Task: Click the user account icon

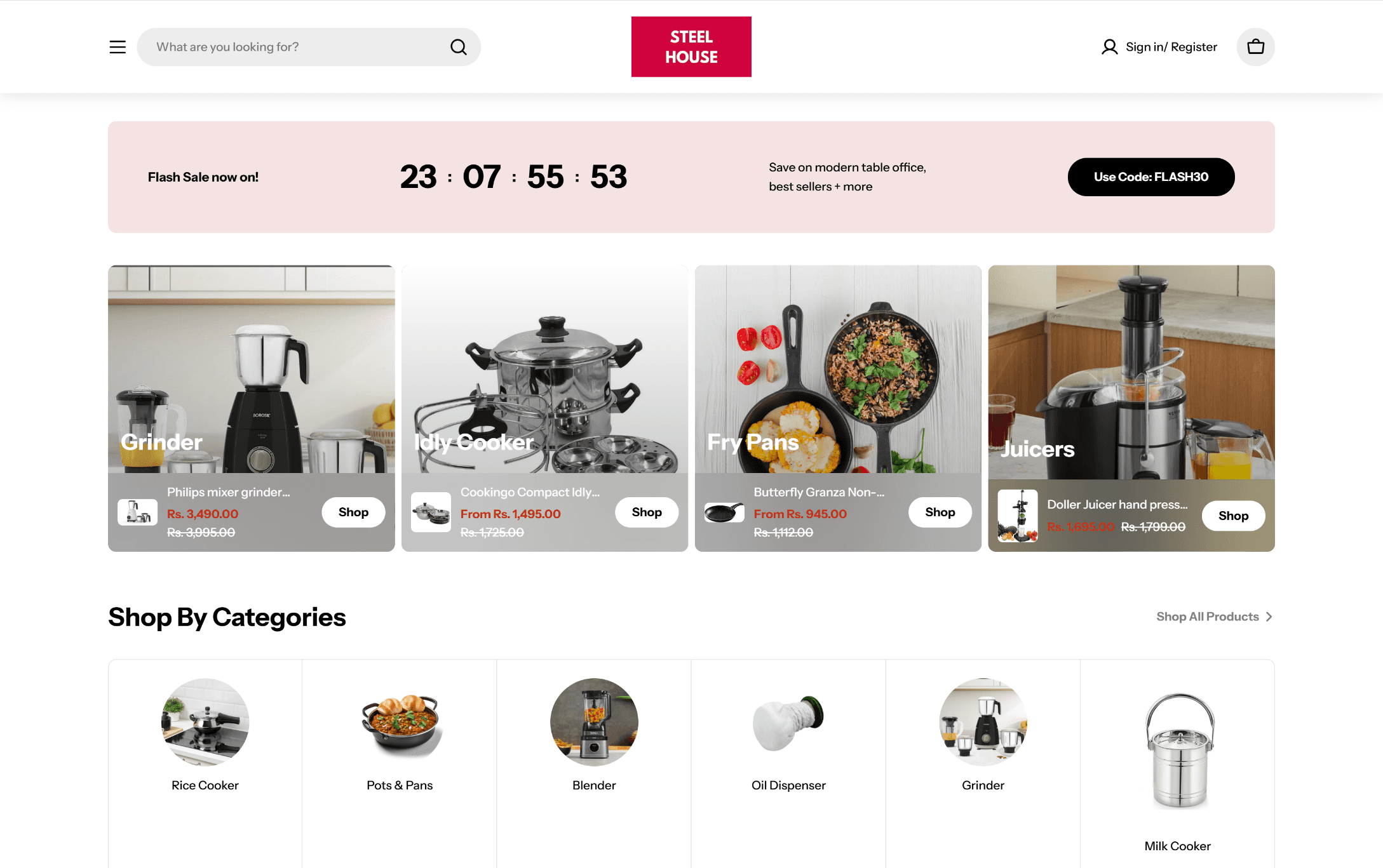Action: [1109, 47]
